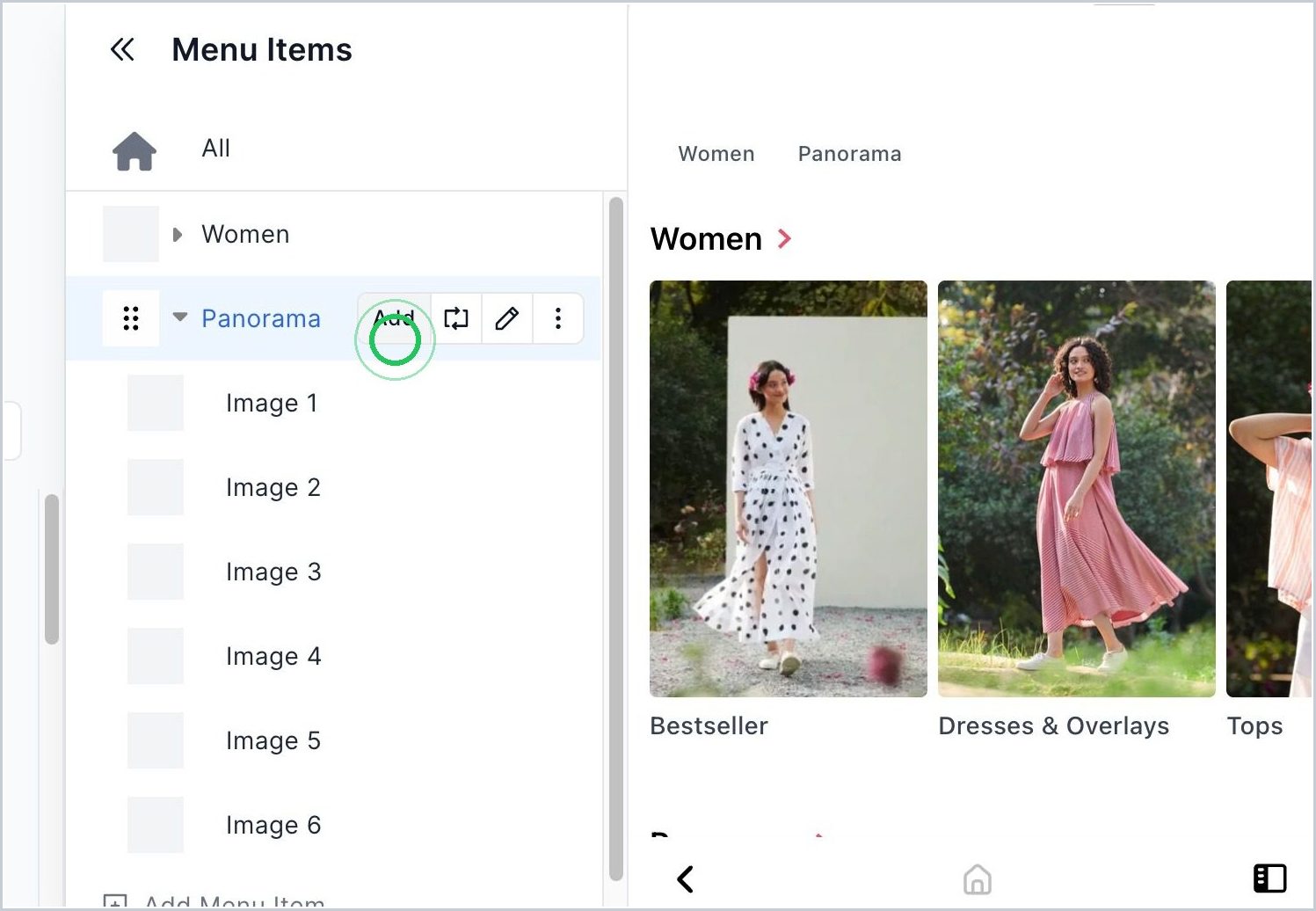Click the Add Menu Item button
This screenshot has width=1316, height=911.
pos(214,900)
